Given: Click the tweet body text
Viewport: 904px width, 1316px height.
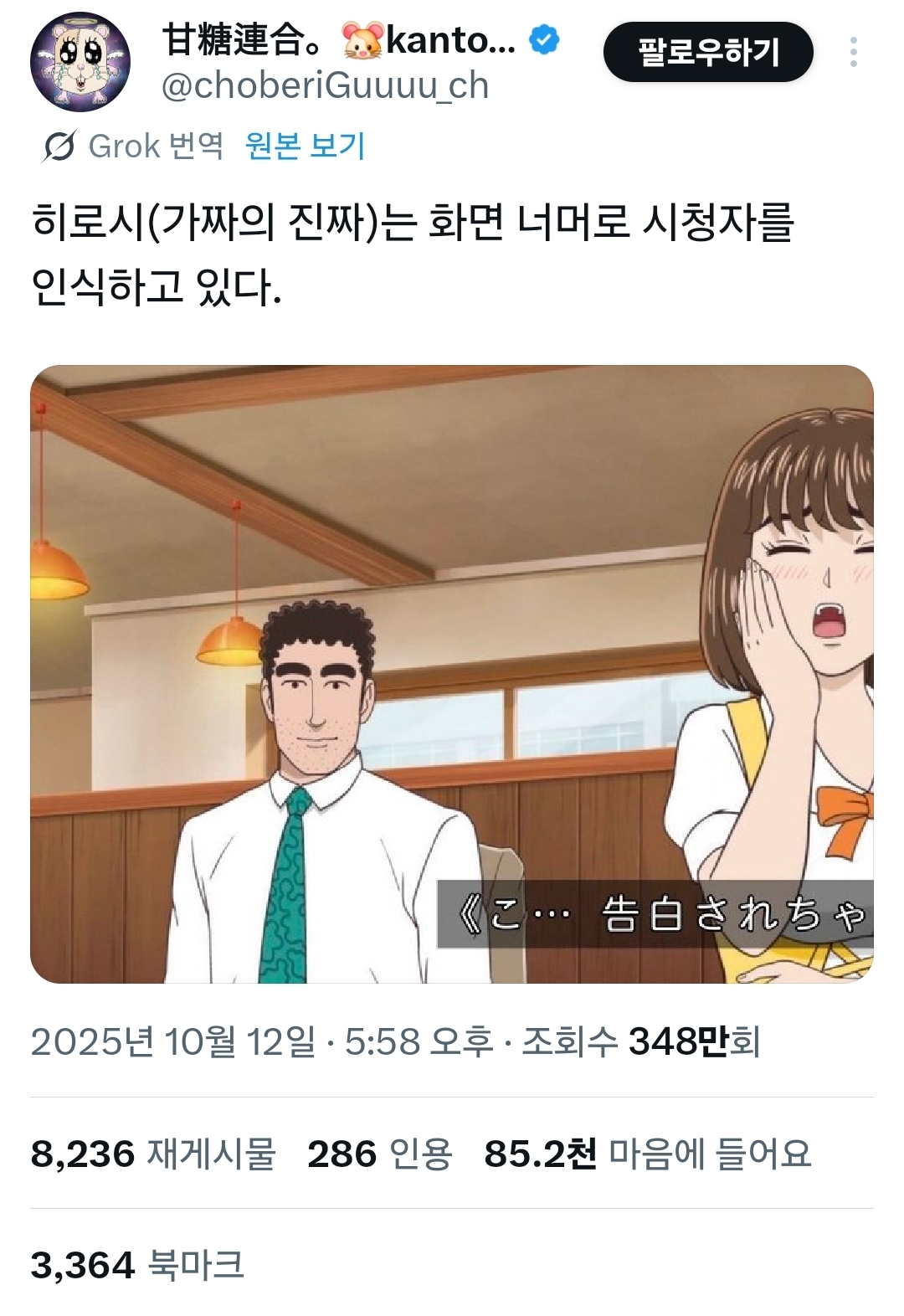Looking at the screenshot, I should pos(412,254).
